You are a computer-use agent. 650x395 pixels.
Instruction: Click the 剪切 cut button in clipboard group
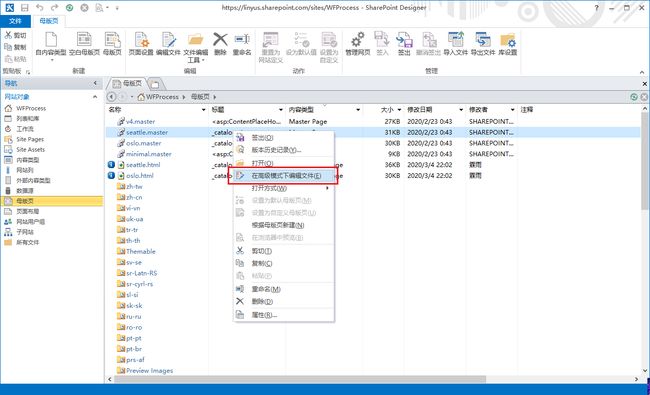click(x=15, y=35)
